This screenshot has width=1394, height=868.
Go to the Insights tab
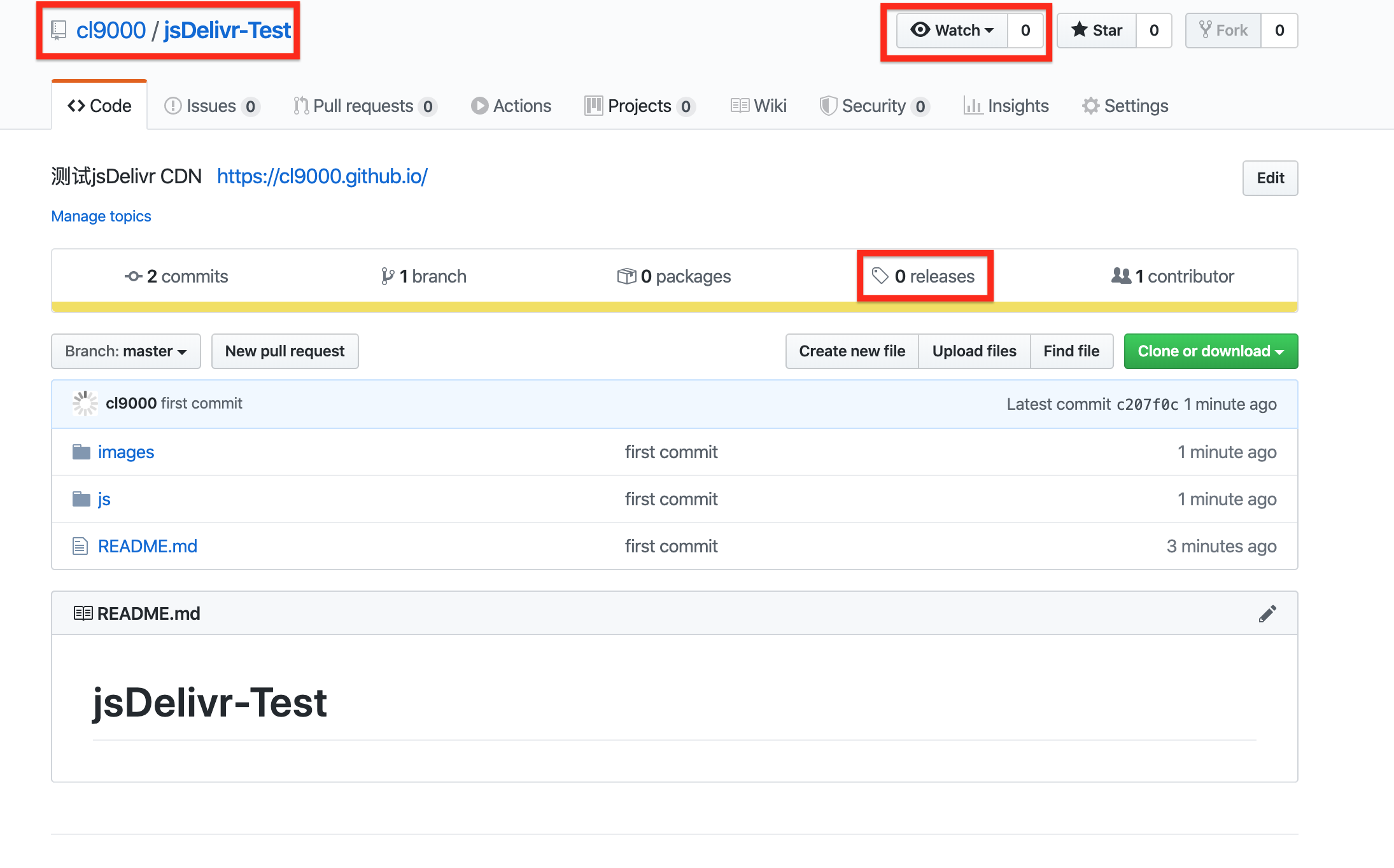(1006, 106)
